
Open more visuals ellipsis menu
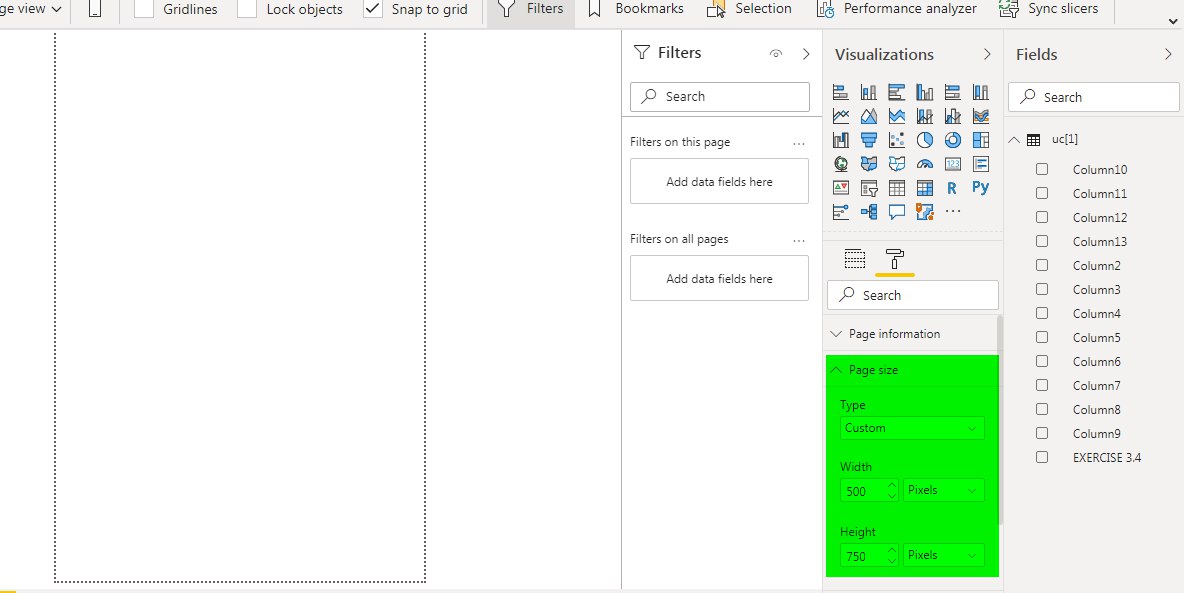tap(952, 212)
